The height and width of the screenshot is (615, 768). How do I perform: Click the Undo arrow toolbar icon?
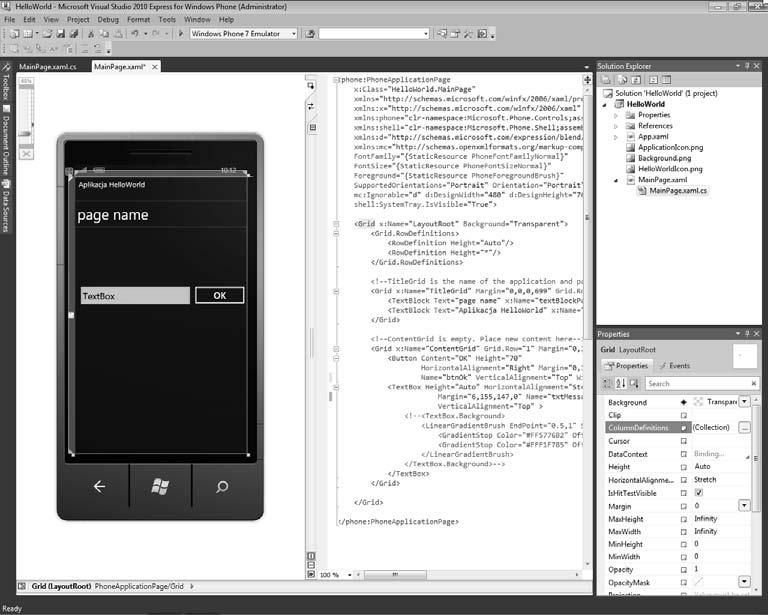point(135,34)
